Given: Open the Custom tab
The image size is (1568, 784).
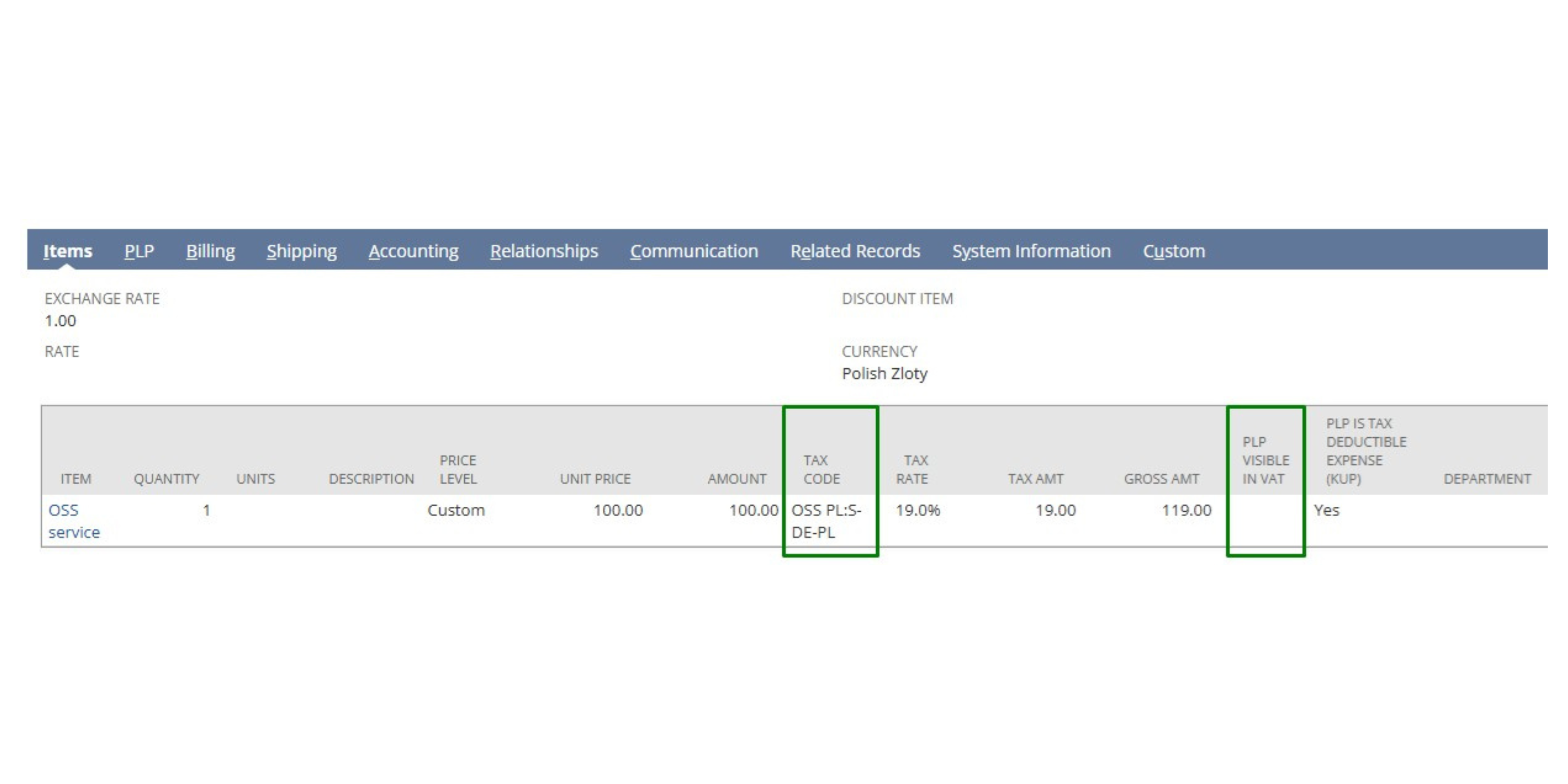Looking at the screenshot, I should (x=1174, y=251).
